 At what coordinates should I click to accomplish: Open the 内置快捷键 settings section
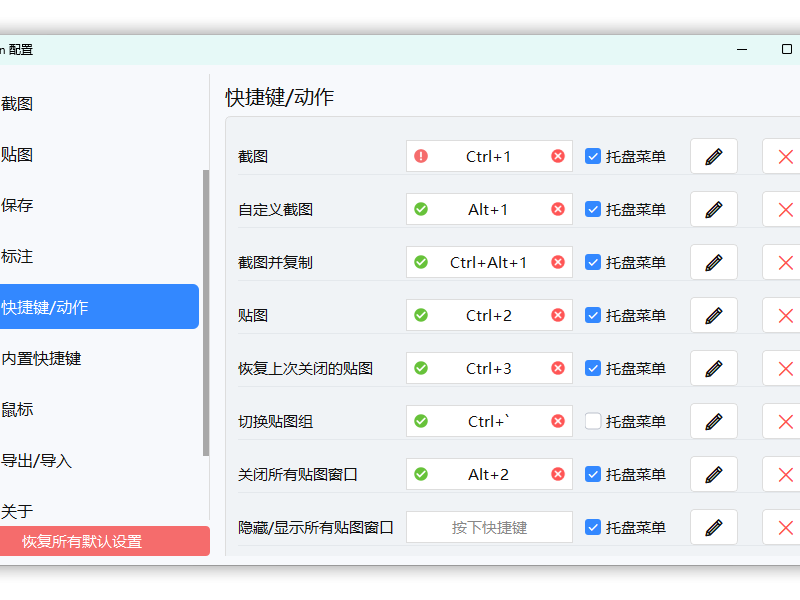click(x=99, y=358)
